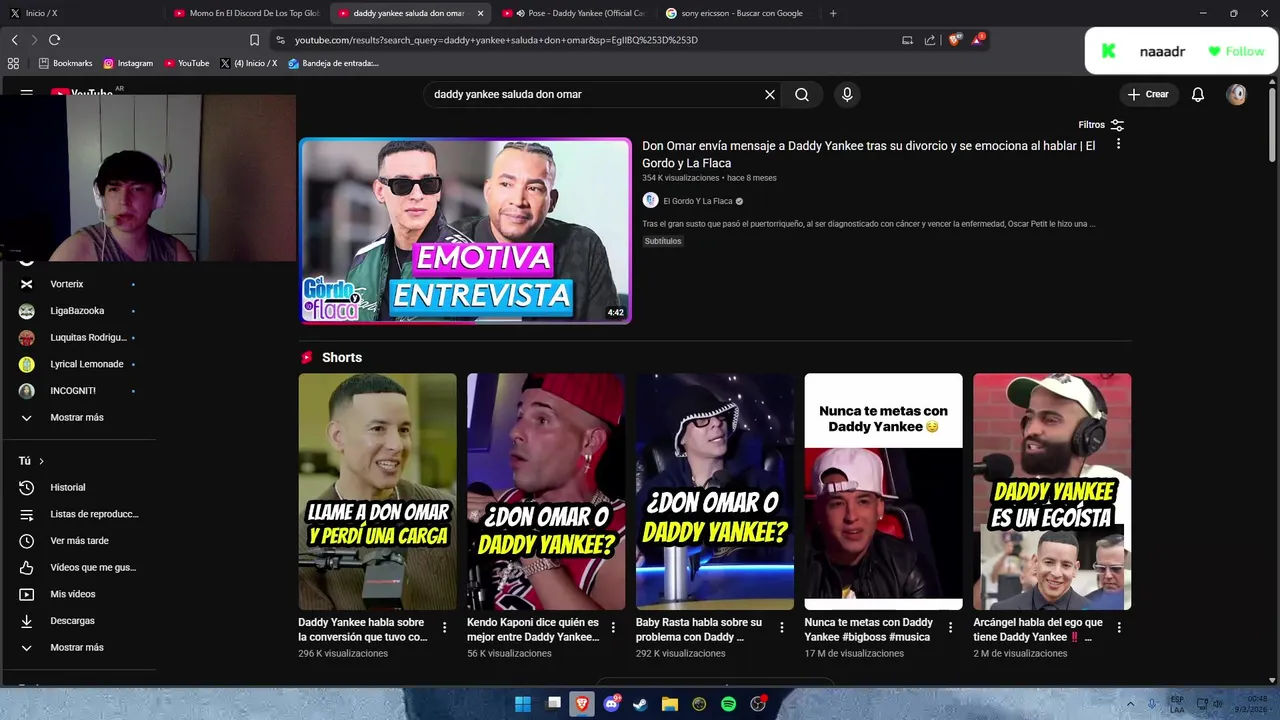Viewport: 1280px width, 720px height.
Task: Open options menu for Don Omar interview video
Action: click(1118, 144)
